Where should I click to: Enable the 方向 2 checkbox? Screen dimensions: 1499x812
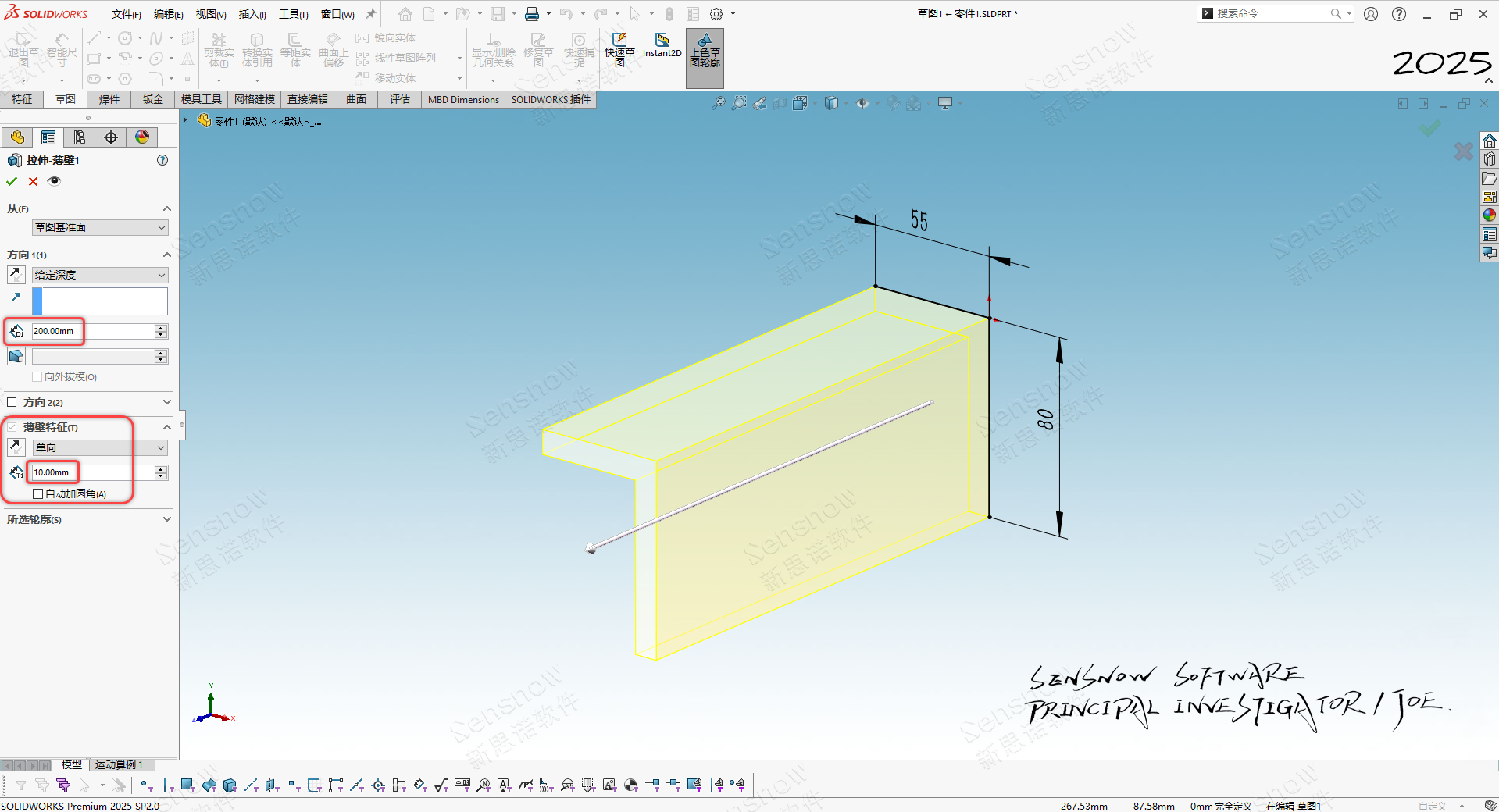(x=12, y=402)
